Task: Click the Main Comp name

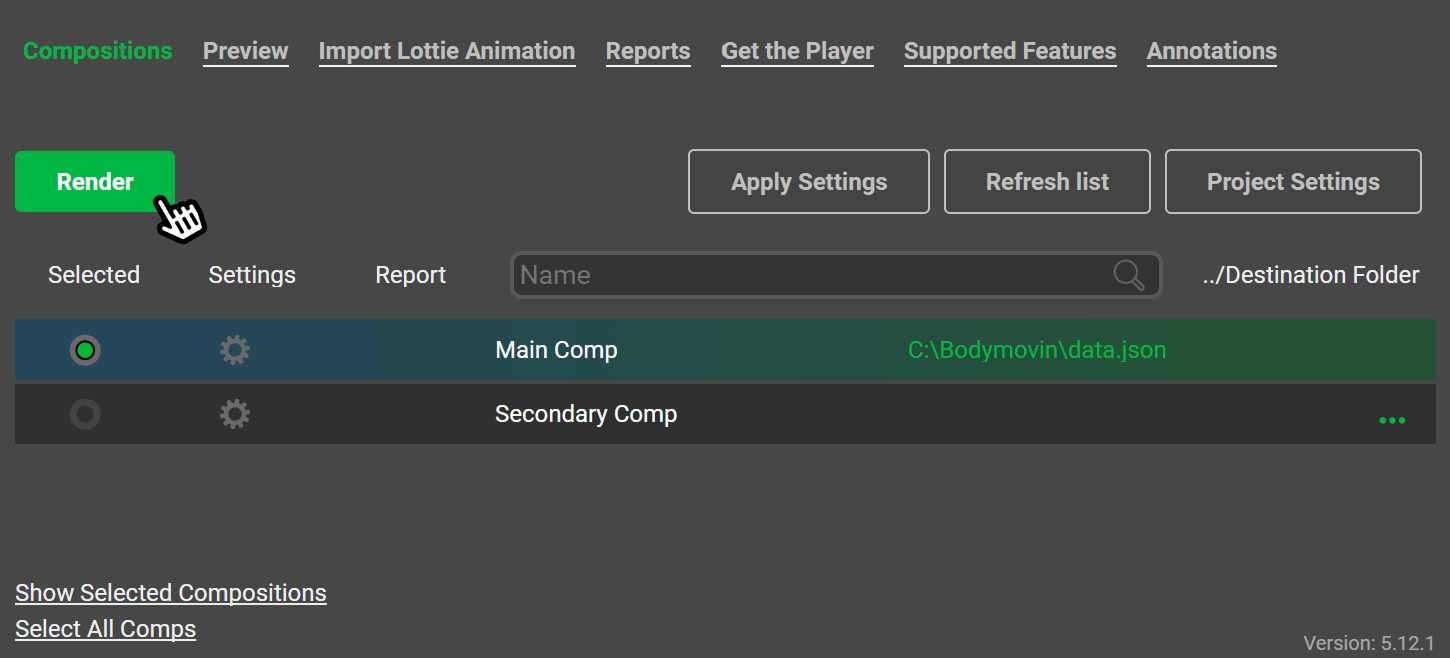Action: pyautogui.click(x=557, y=350)
